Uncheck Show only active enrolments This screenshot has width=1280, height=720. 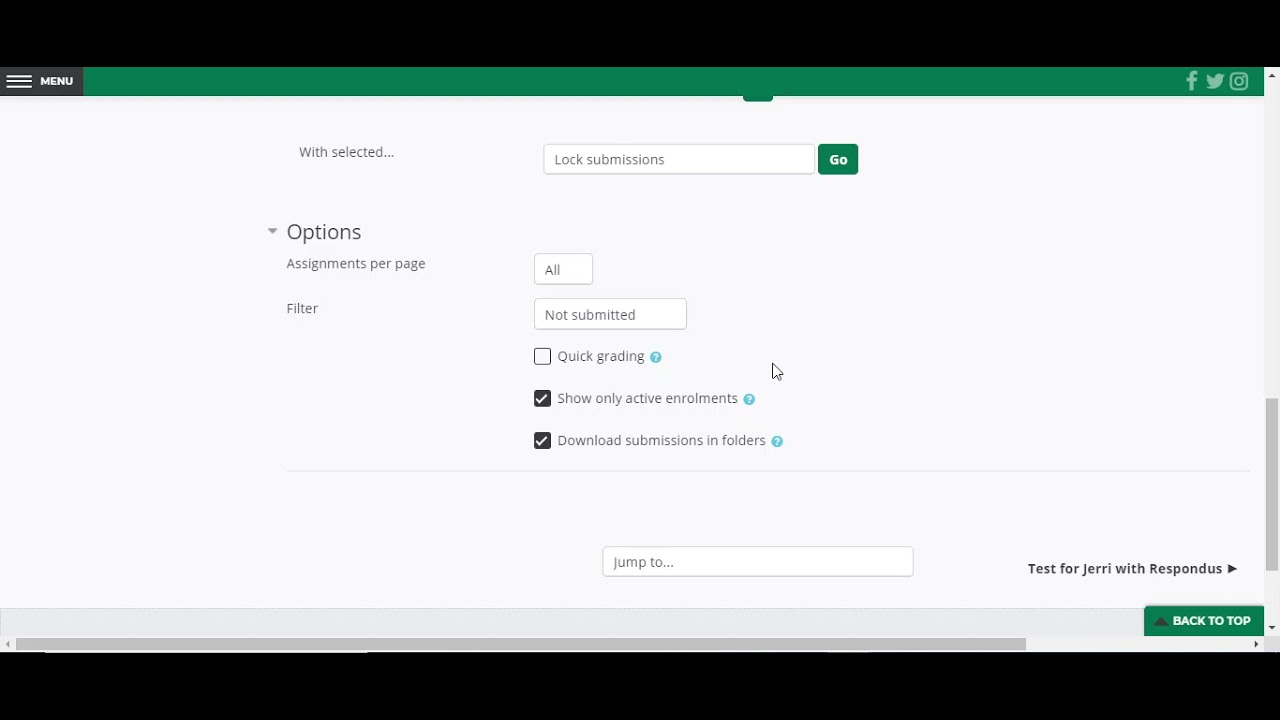coord(542,398)
